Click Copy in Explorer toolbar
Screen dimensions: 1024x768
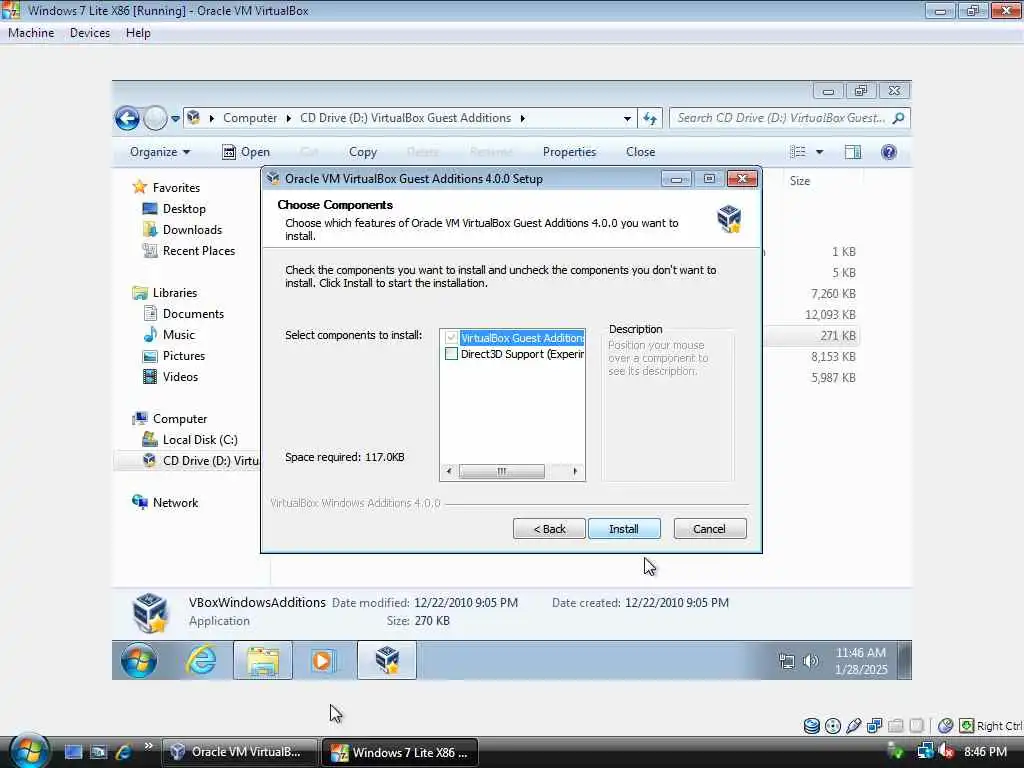362,152
